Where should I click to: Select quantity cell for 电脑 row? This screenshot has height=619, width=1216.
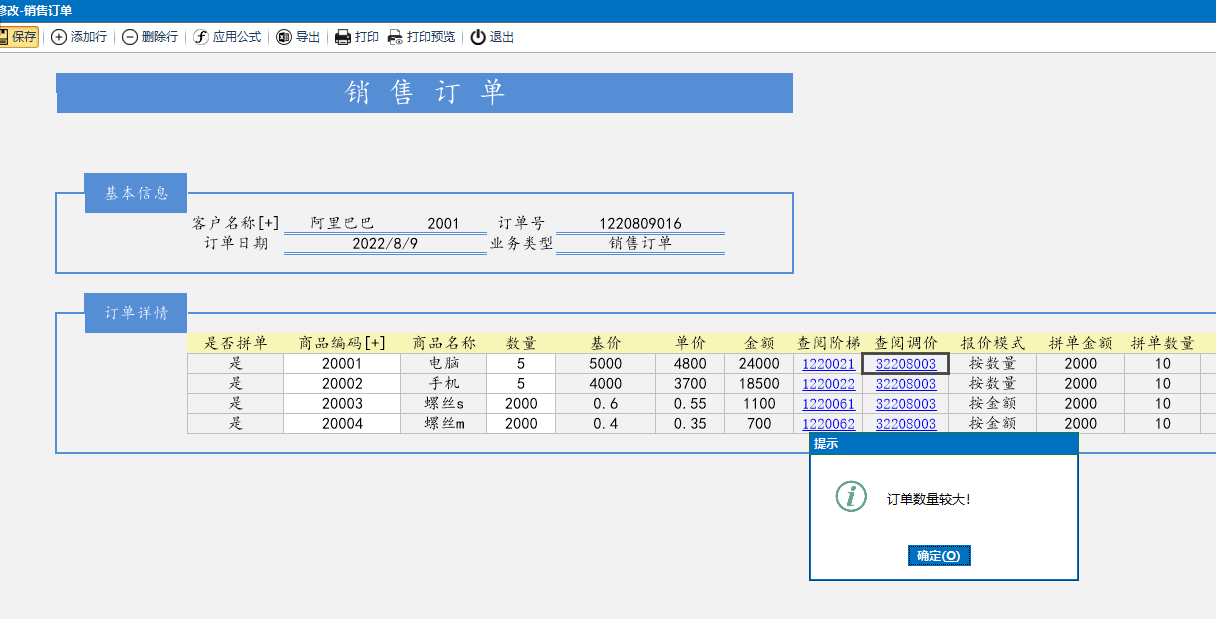pyautogui.click(x=521, y=364)
